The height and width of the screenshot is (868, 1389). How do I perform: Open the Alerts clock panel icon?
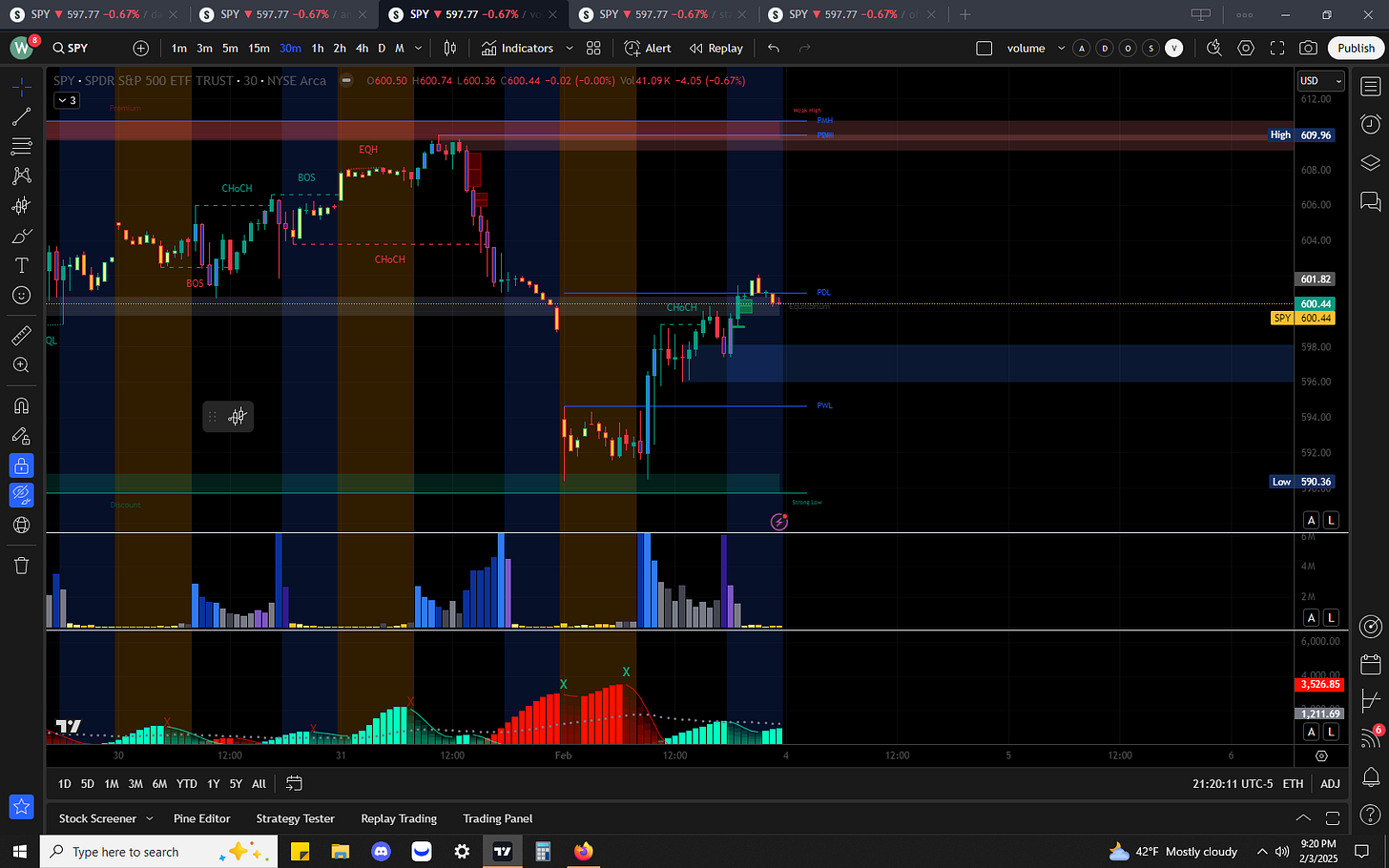click(x=1371, y=124)
